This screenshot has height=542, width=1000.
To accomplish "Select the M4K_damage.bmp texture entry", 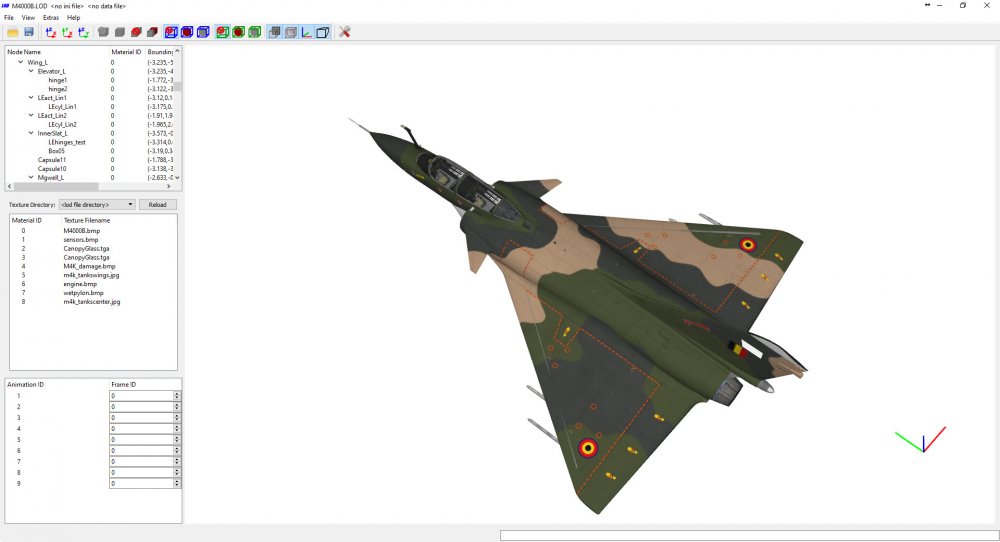I will point(89,267).
